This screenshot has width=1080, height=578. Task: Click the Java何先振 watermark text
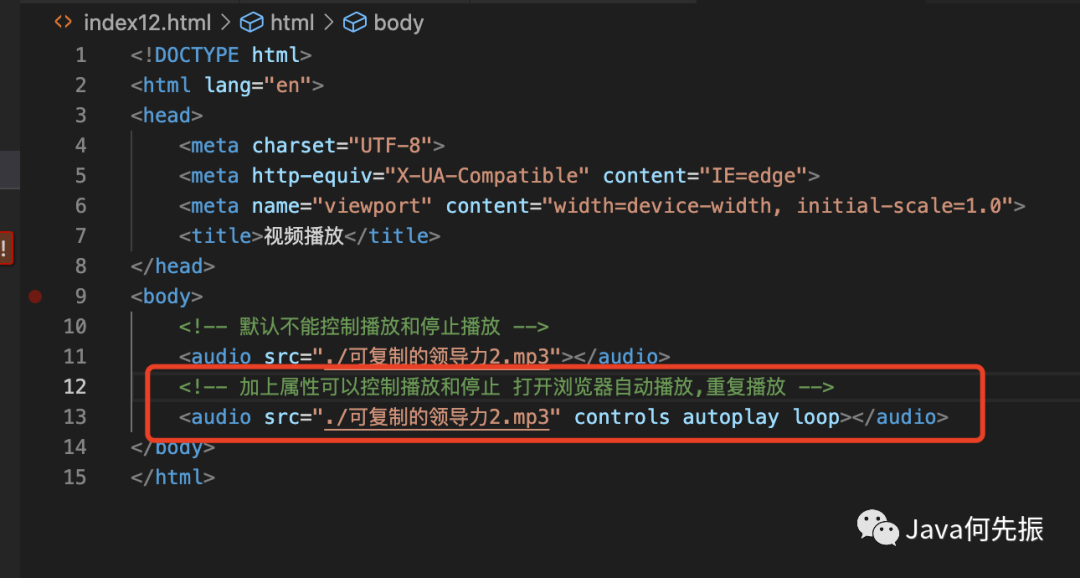(x=974, y=529)
